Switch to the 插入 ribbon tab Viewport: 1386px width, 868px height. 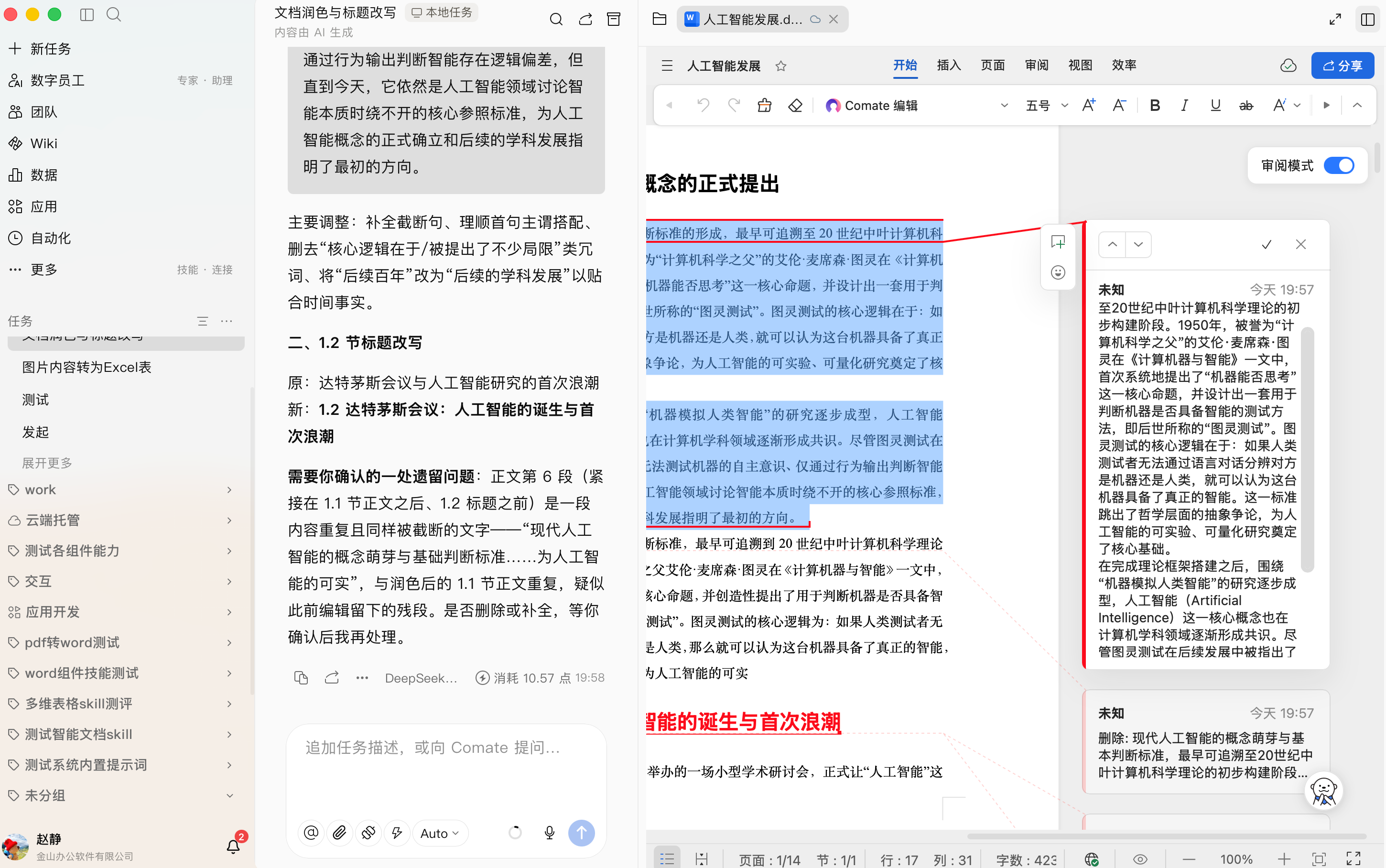pos(949,65)
